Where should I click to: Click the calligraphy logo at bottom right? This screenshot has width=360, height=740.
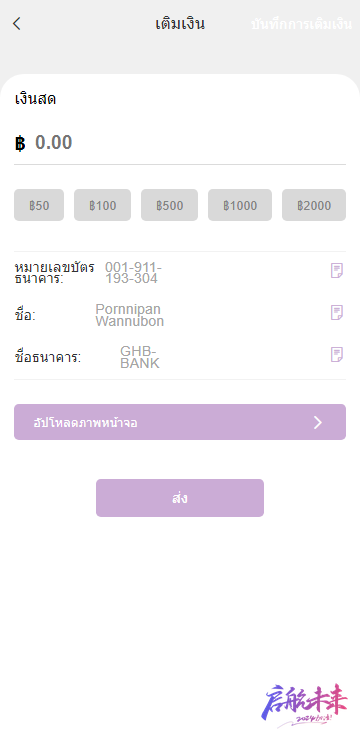point(304,705)
